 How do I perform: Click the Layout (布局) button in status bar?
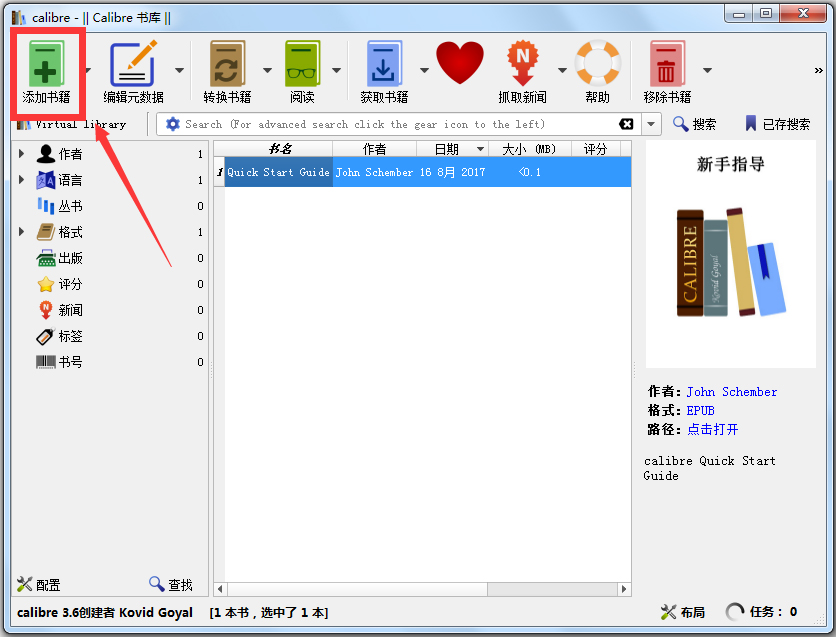(x=683, y=612)
